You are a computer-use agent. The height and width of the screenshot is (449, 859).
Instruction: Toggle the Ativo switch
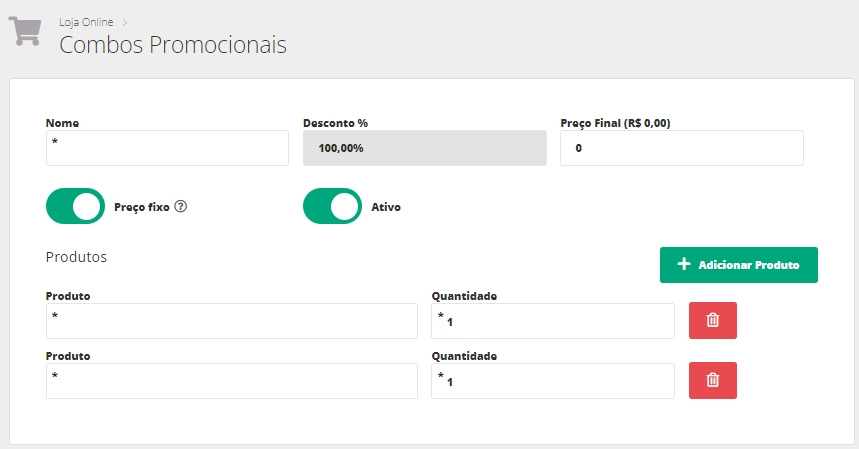pos(332,207)
